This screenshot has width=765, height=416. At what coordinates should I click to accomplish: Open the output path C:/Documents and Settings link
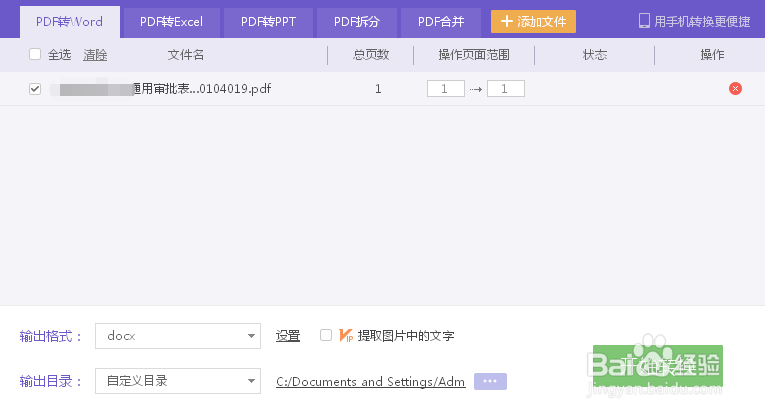(371, 381)
